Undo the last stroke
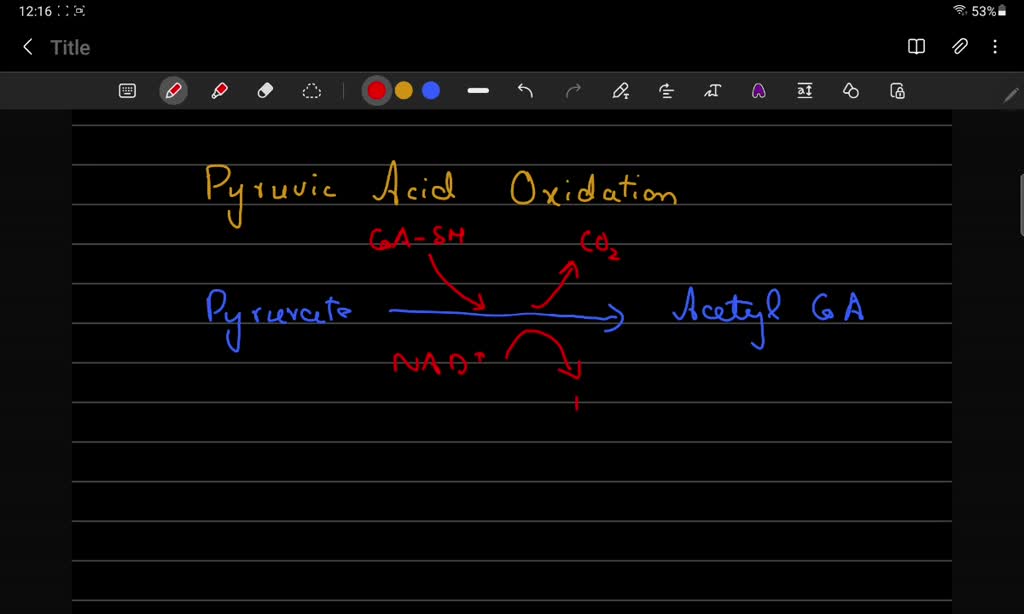 [524, 90]
